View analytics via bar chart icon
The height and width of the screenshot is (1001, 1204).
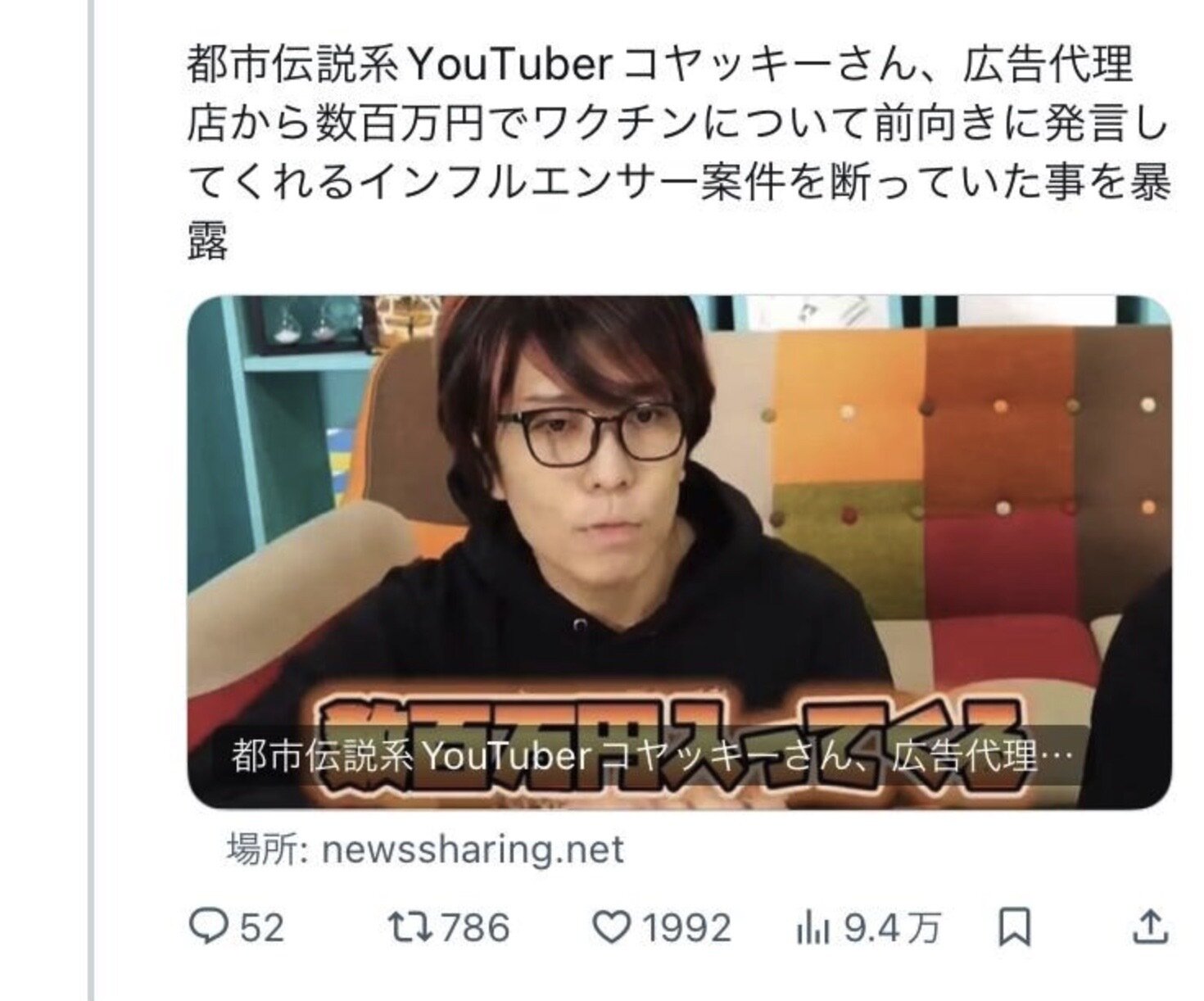pos(813,929)
